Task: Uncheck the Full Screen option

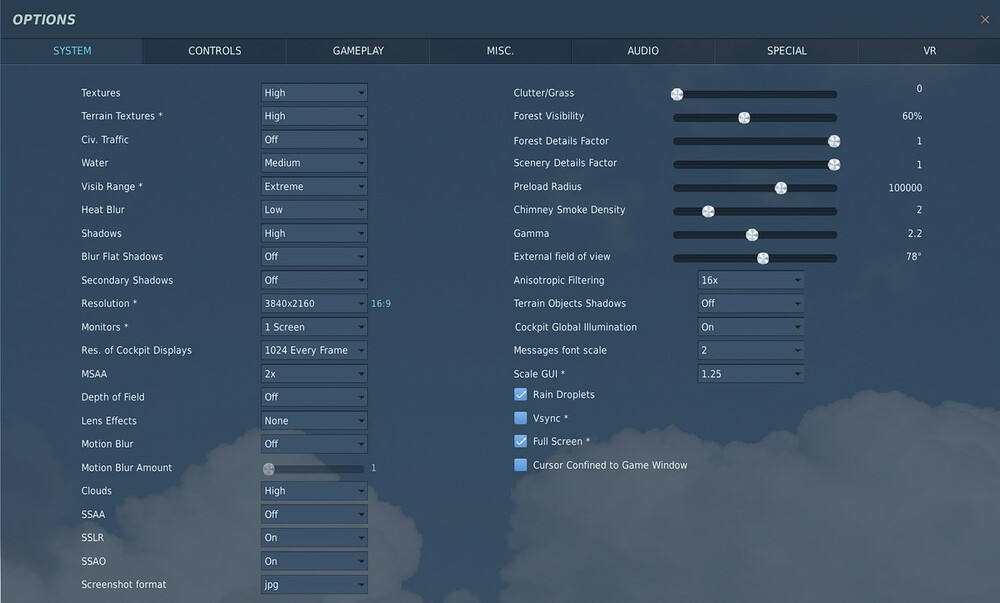Action: (x=520, y=441)
